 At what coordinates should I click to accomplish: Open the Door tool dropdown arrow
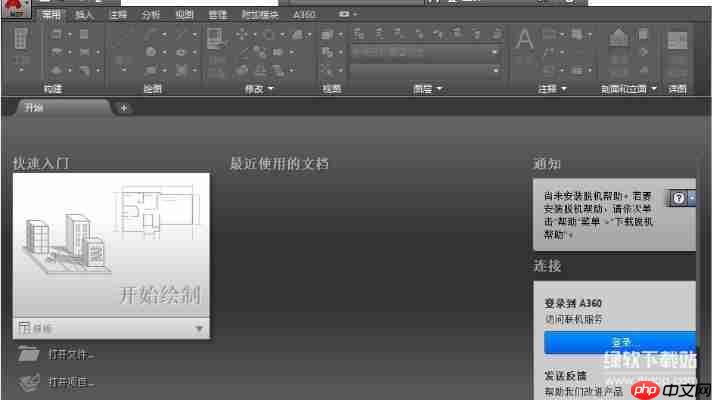70,53
